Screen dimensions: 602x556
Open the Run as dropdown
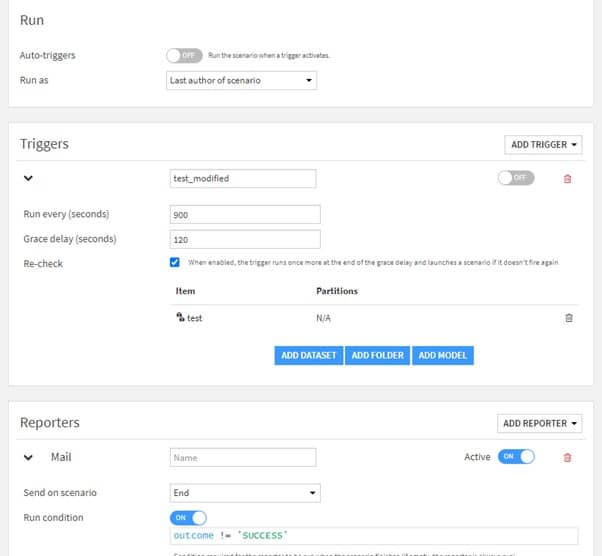[x=241, y=80]
